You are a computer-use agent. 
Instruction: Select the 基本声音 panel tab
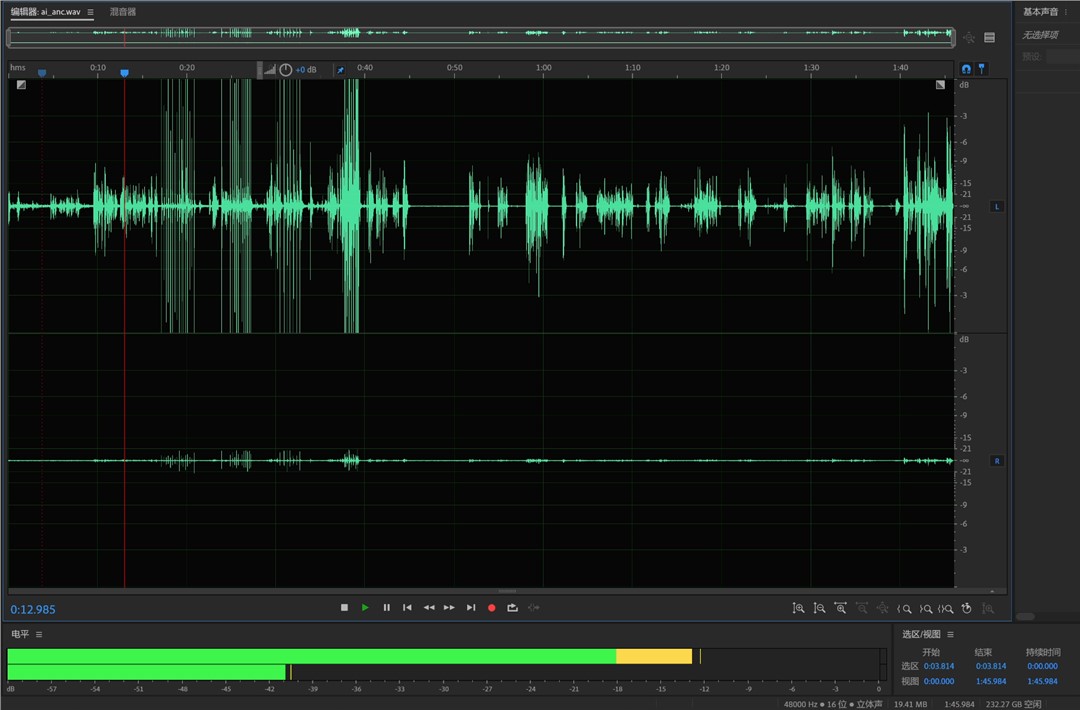point(1040,12)
